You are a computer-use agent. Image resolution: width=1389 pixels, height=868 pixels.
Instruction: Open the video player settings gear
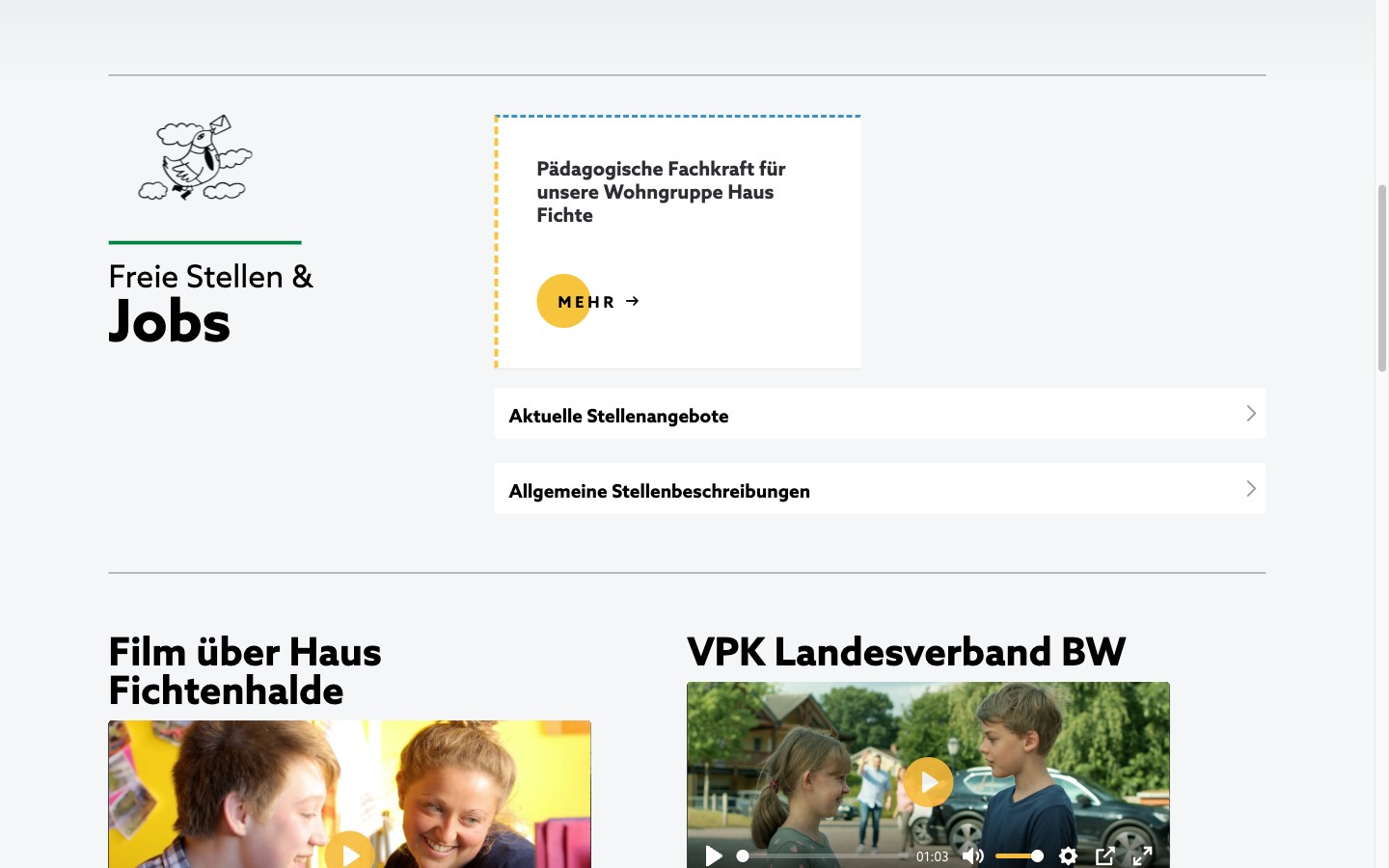pyautogui.click(x=1068, y=855)
